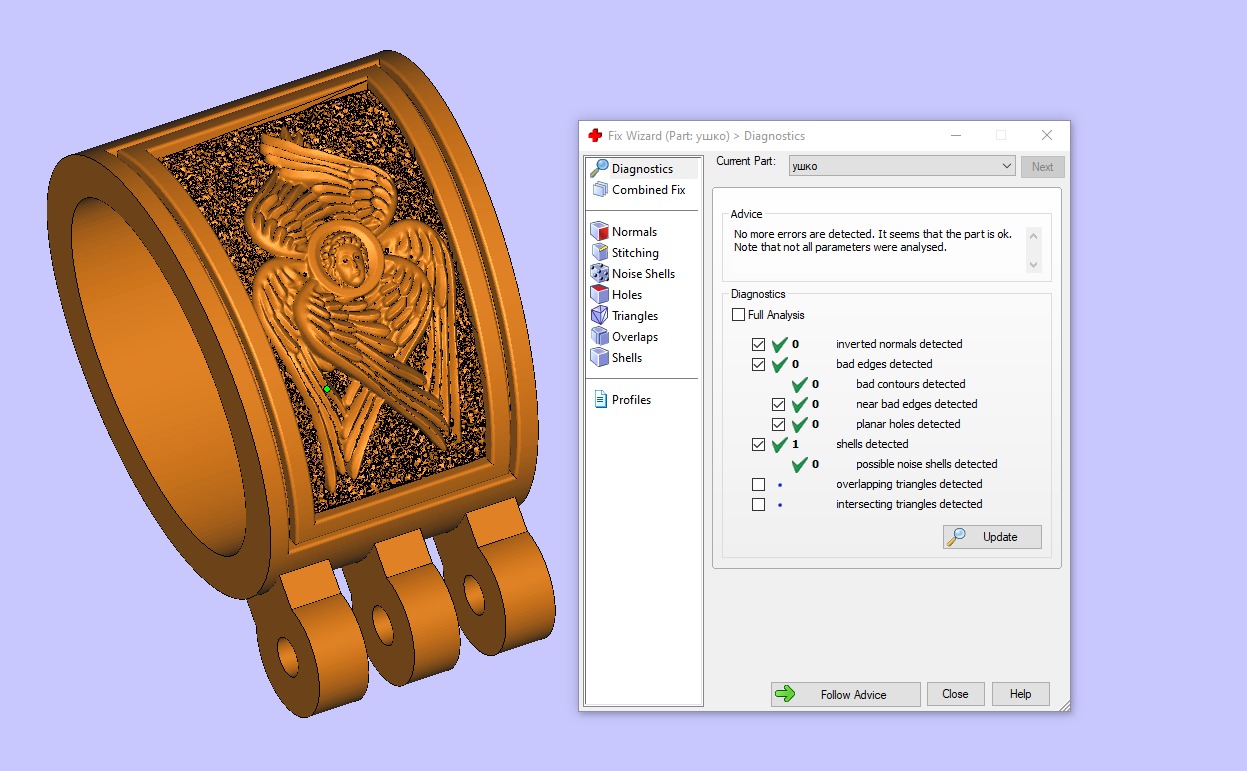
Task: Click the green arrow on Follow Advice
Action: tap(785, 694)
